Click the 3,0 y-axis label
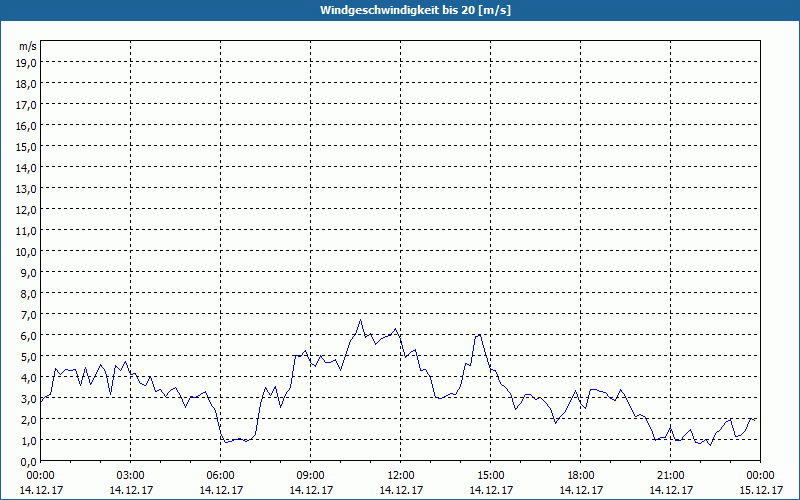Screen dimensions: 800x500 30,399
